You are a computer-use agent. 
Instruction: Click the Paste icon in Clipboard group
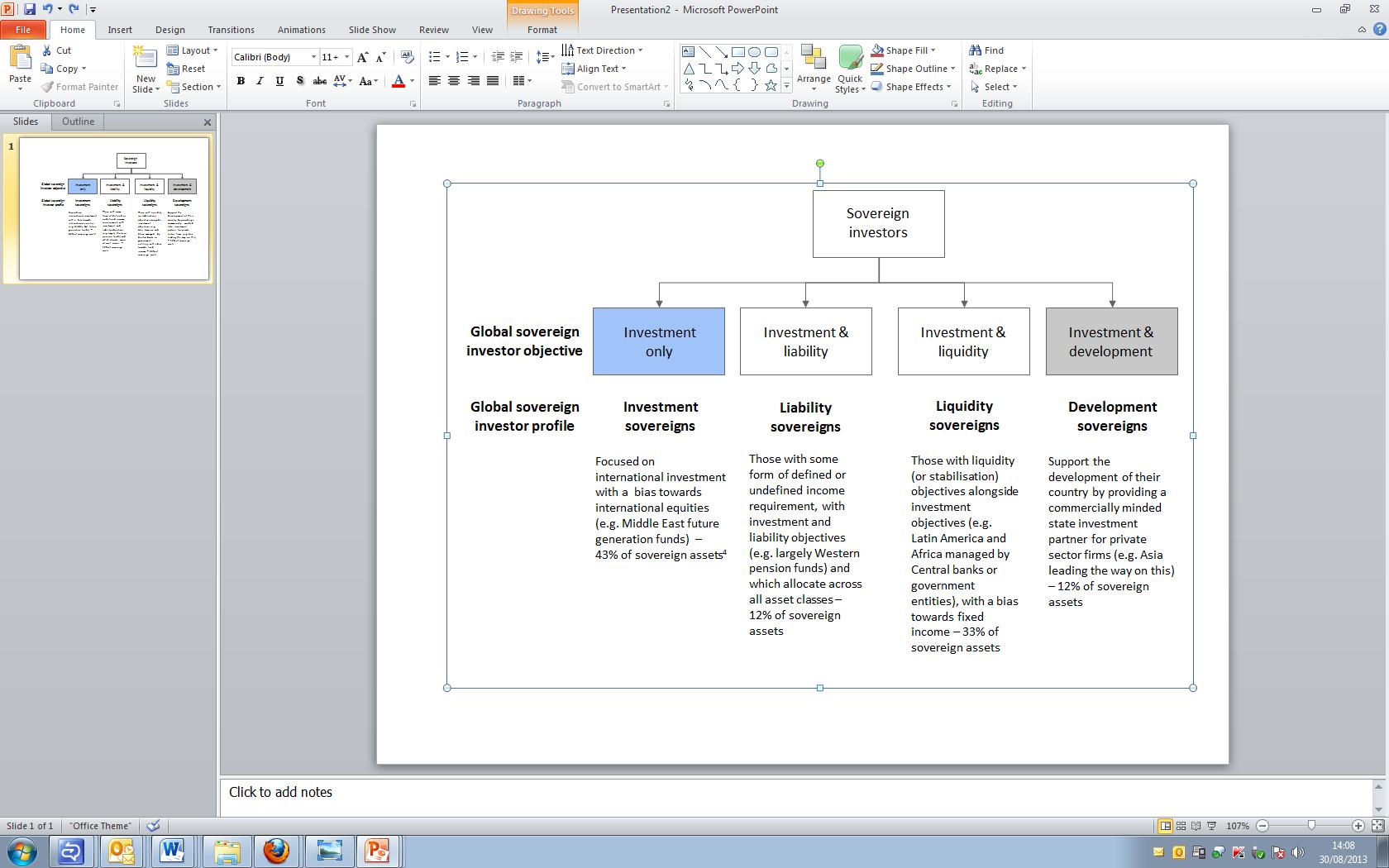(20, 62)
